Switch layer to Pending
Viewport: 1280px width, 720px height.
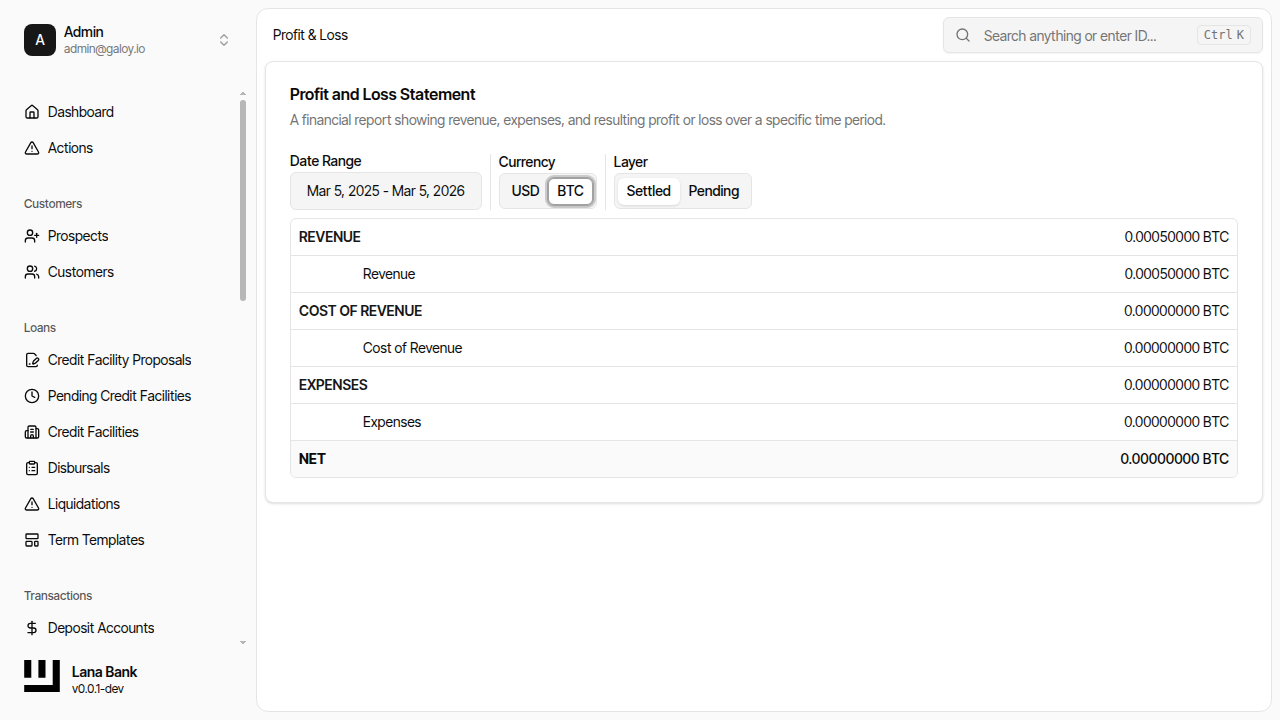(x=713, y=191)
